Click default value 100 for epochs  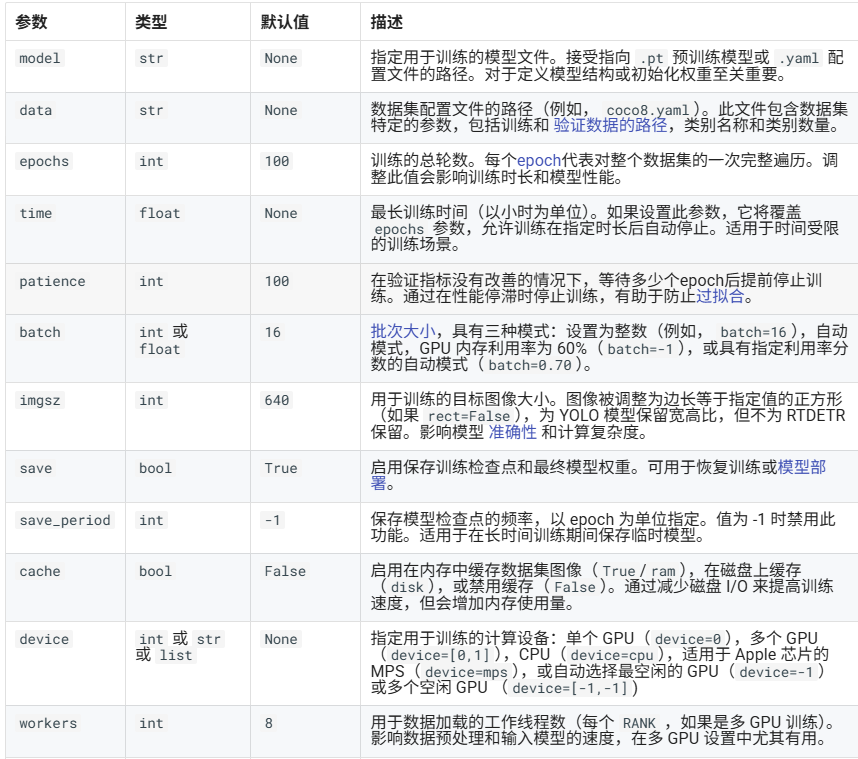pyautogui.click(x=277, y=161)
